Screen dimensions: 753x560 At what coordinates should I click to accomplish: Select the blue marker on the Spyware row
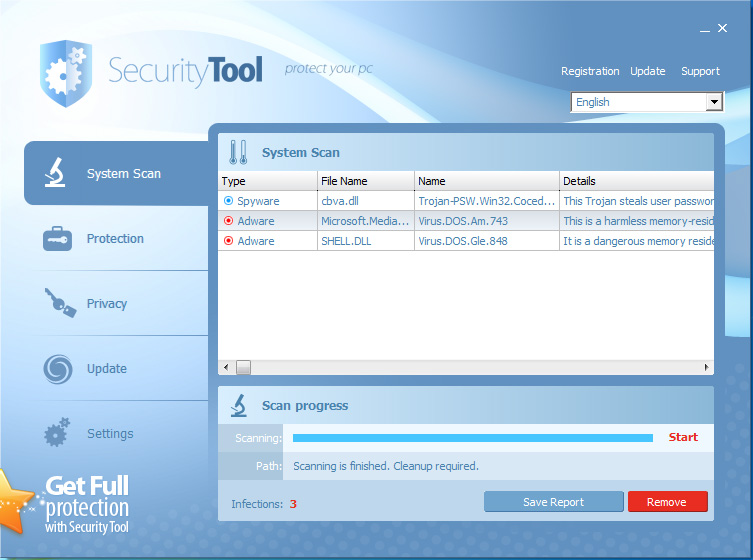229,201
